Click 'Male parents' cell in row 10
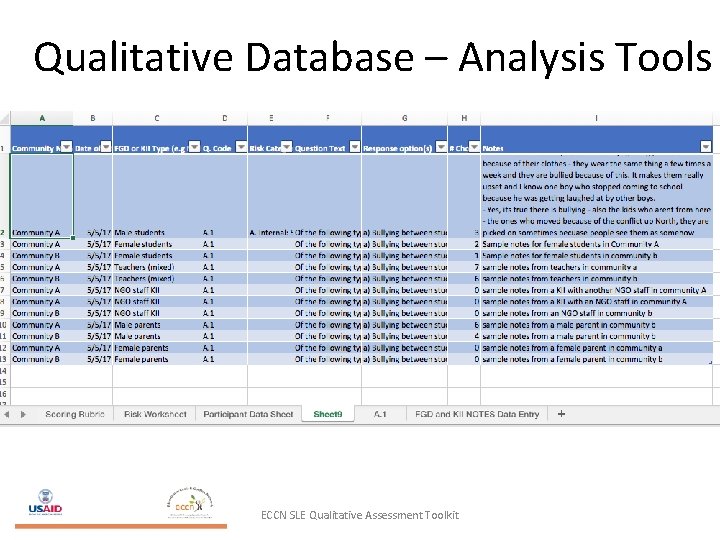The height and width of the screenshot is (540, 720). tap(157, 325)
